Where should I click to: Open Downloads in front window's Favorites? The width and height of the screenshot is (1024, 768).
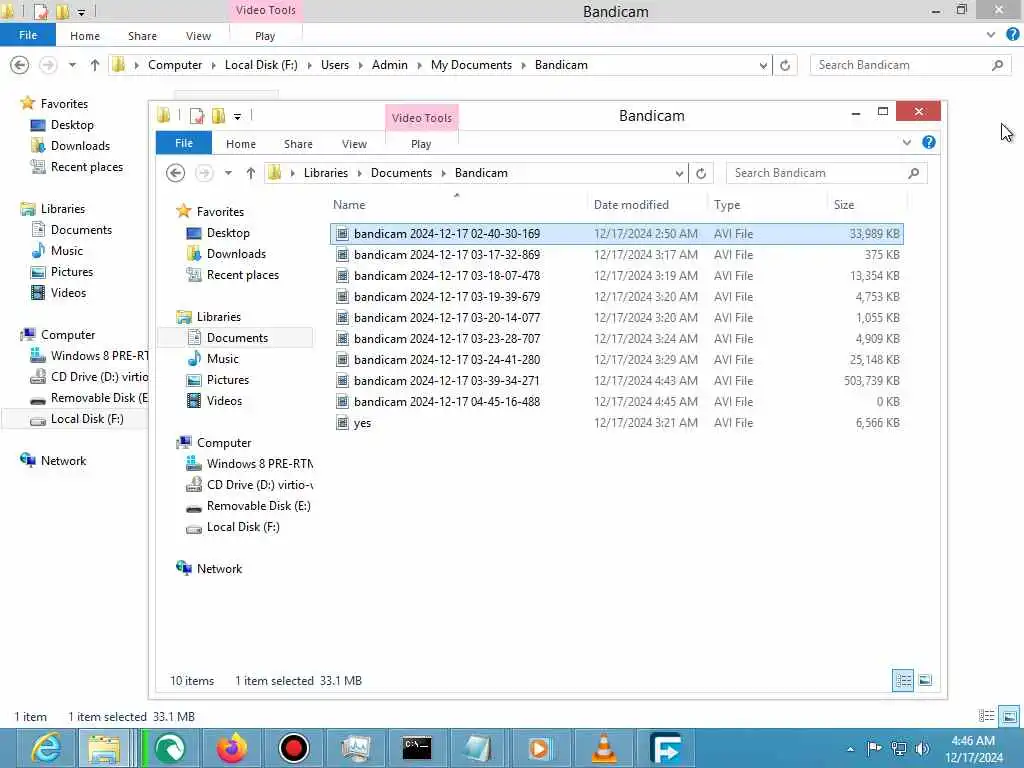pos(236,254)
